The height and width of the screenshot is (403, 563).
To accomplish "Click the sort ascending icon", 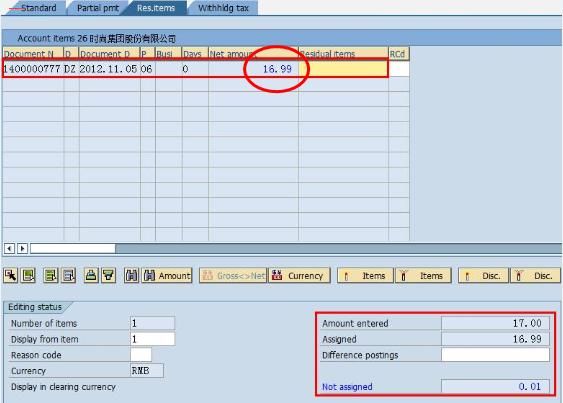I will (91, 275).
